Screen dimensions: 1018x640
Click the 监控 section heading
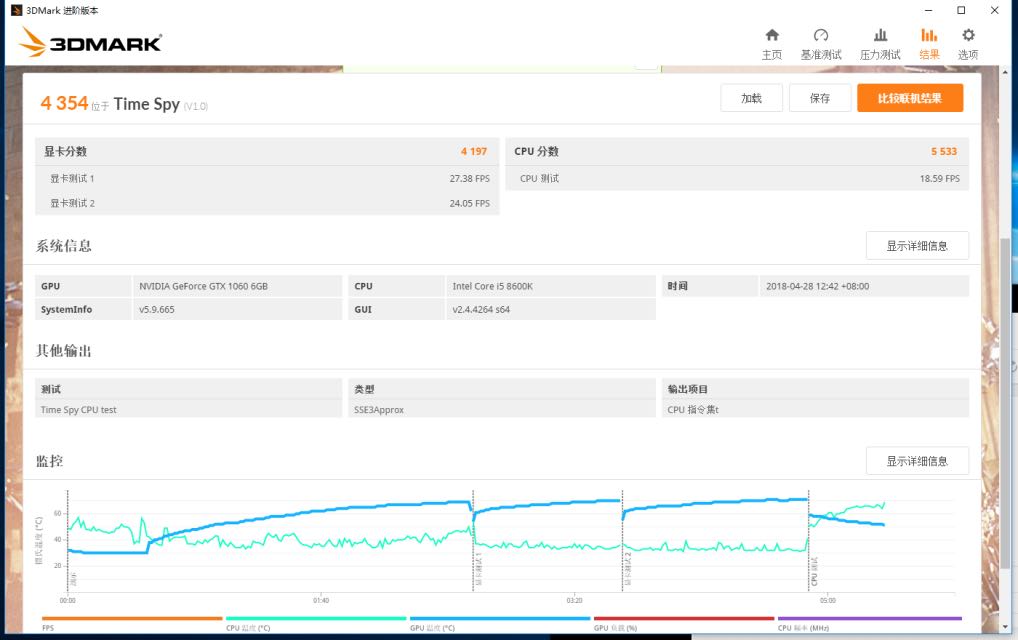(49, 462)
